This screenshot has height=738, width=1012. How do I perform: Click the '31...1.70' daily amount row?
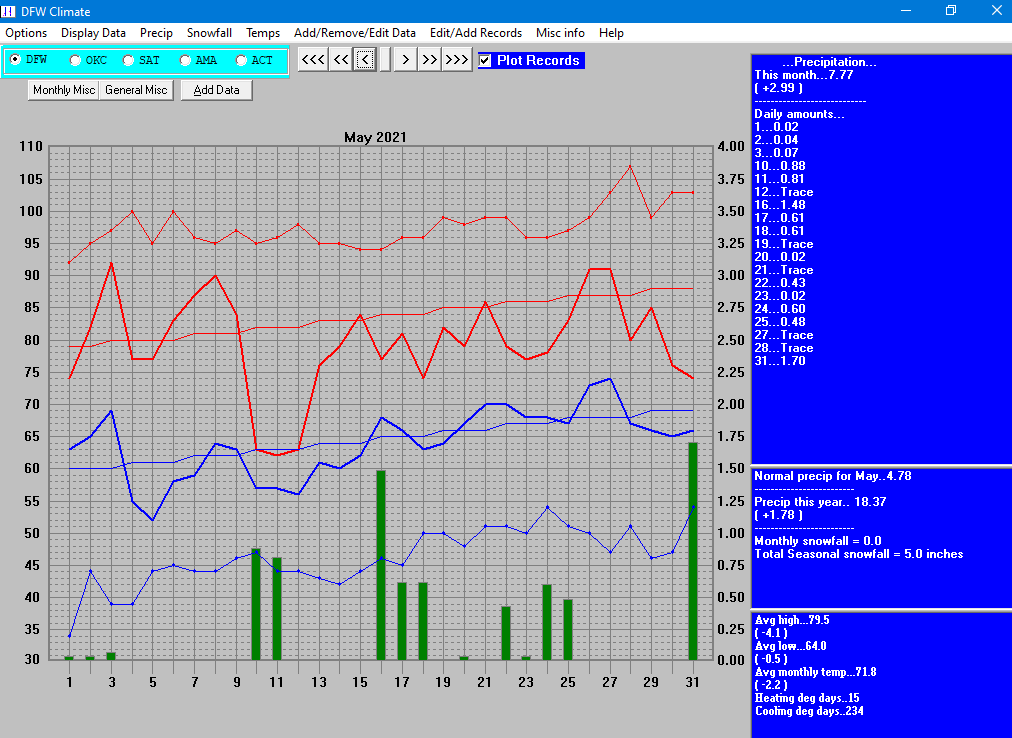click(x=780, y=361)
